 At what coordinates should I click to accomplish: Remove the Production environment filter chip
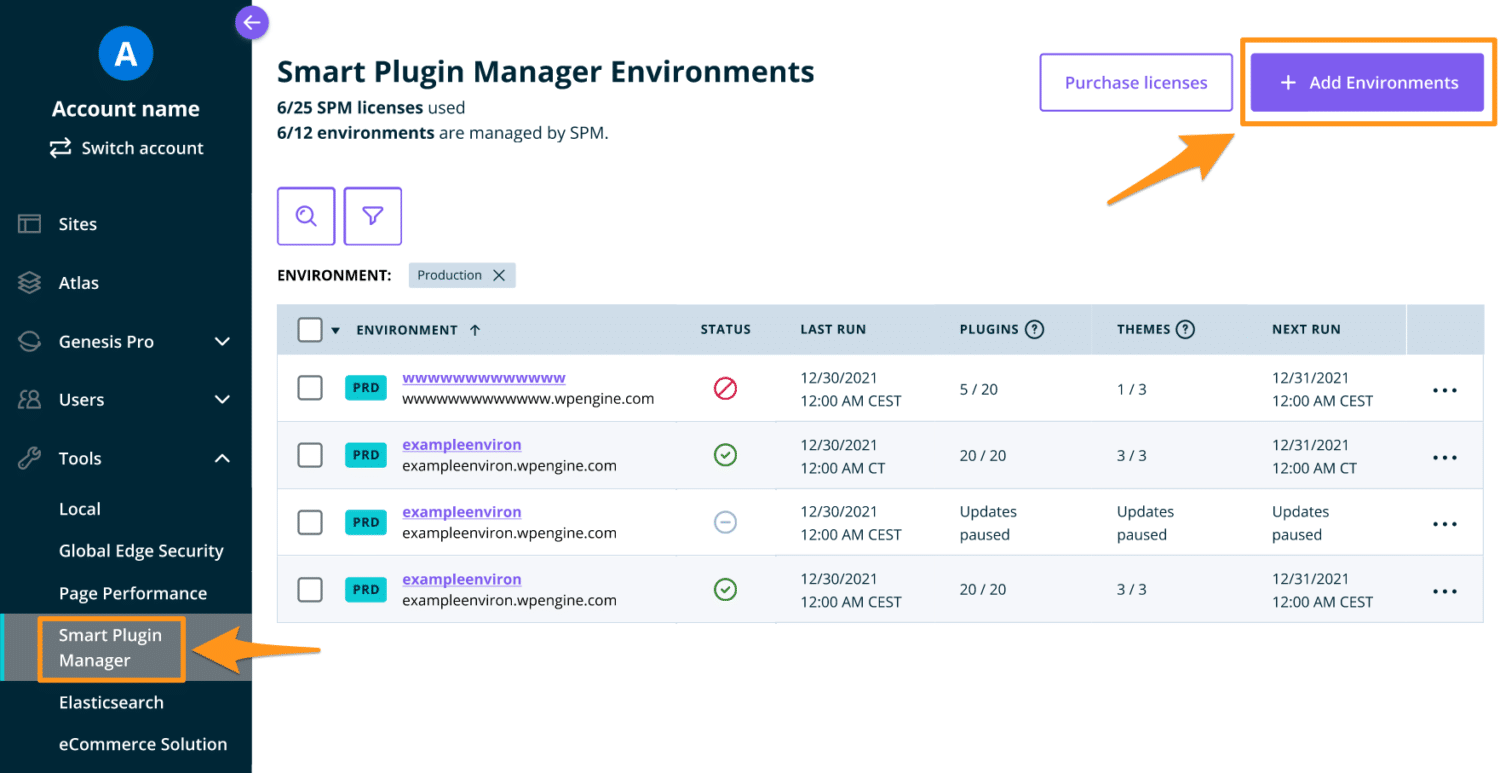[500, 275]
